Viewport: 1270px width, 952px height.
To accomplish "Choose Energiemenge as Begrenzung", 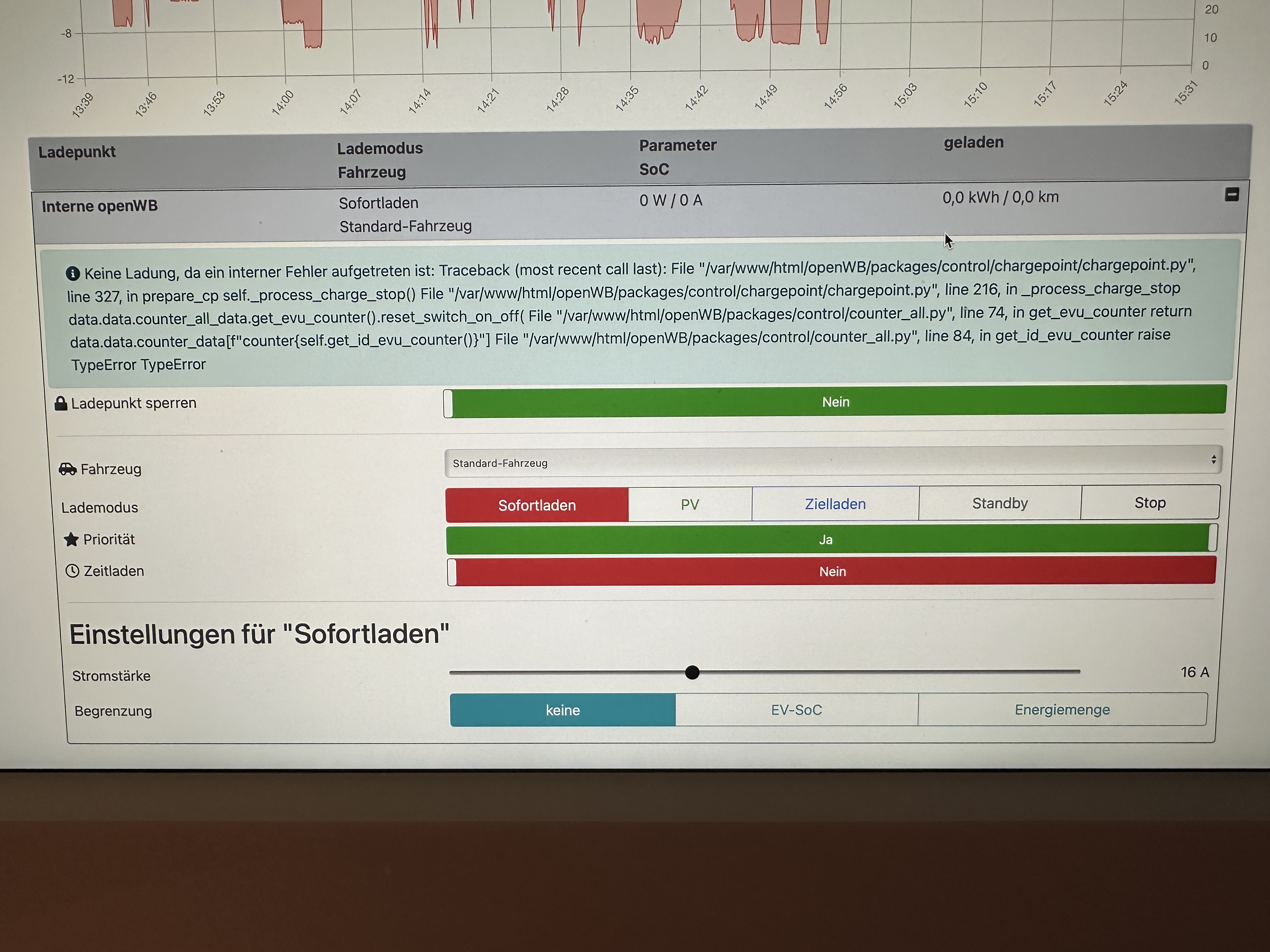I will pyautogui.click(x=1061, y=709).
